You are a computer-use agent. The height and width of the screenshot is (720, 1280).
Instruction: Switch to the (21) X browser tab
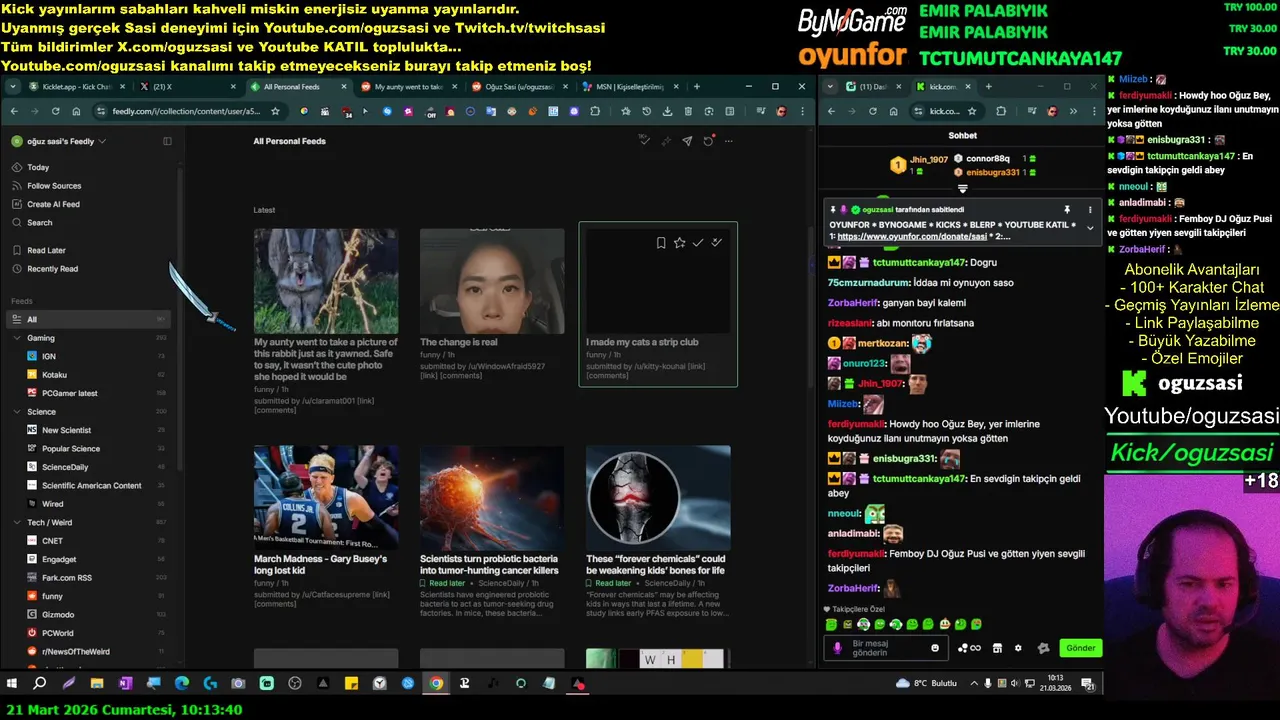tap(185, 87)
